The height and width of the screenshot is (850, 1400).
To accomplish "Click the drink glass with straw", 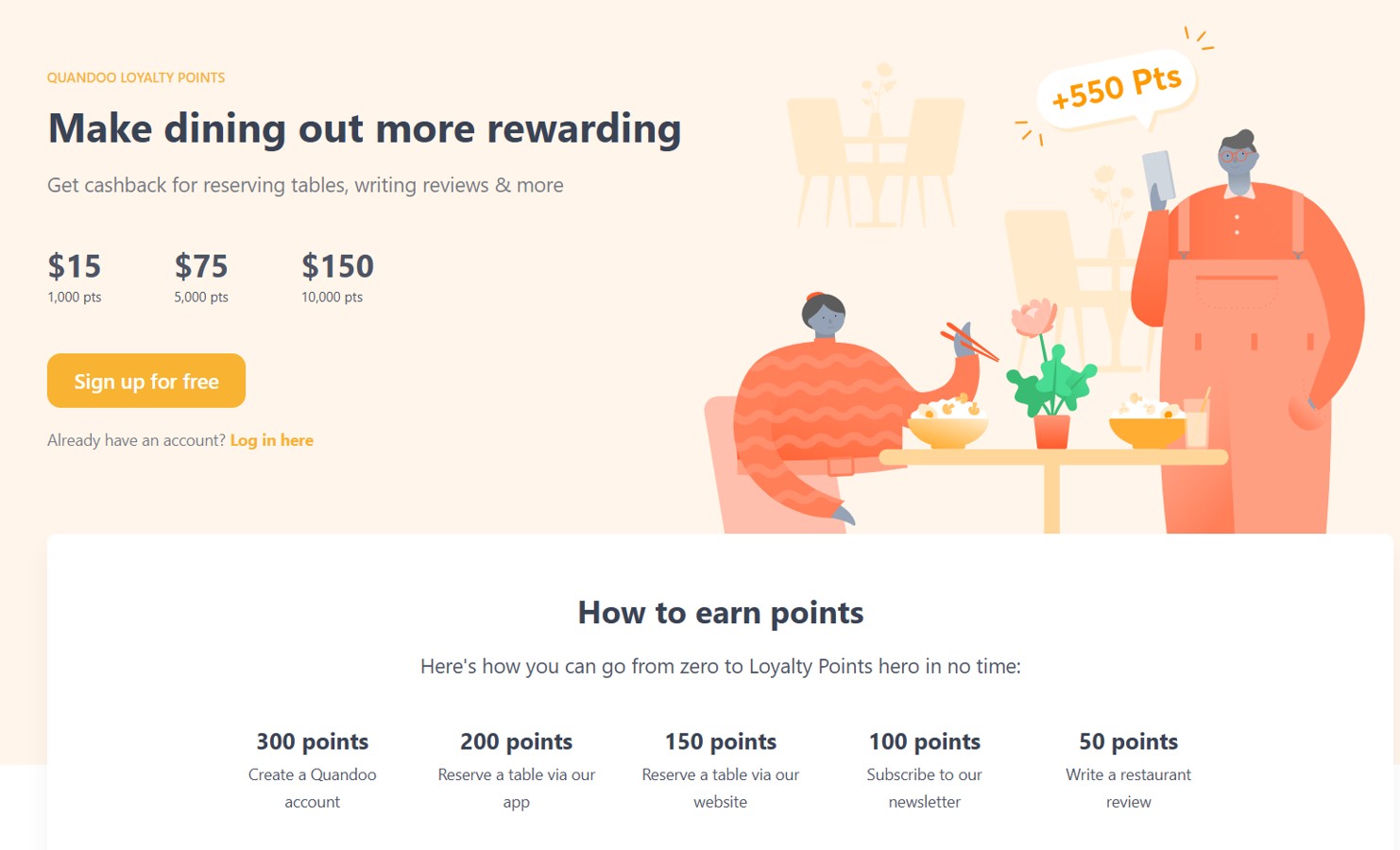I will point(1197,422).
